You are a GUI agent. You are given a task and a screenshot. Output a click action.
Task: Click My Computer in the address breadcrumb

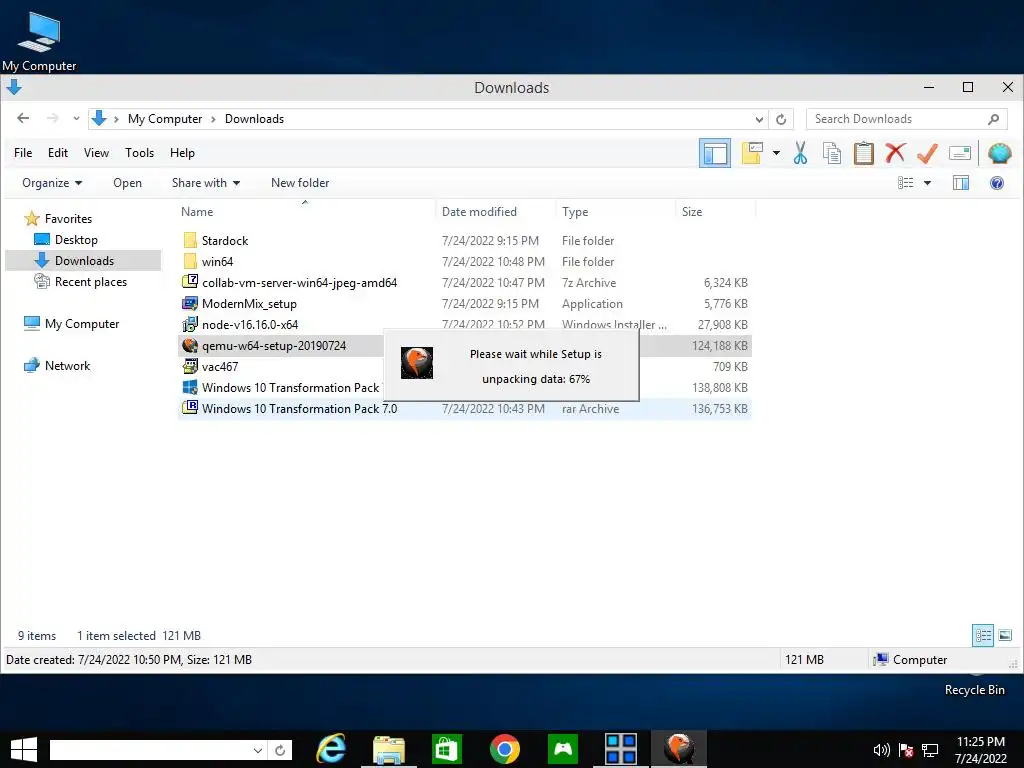click(x=165, y=119)
